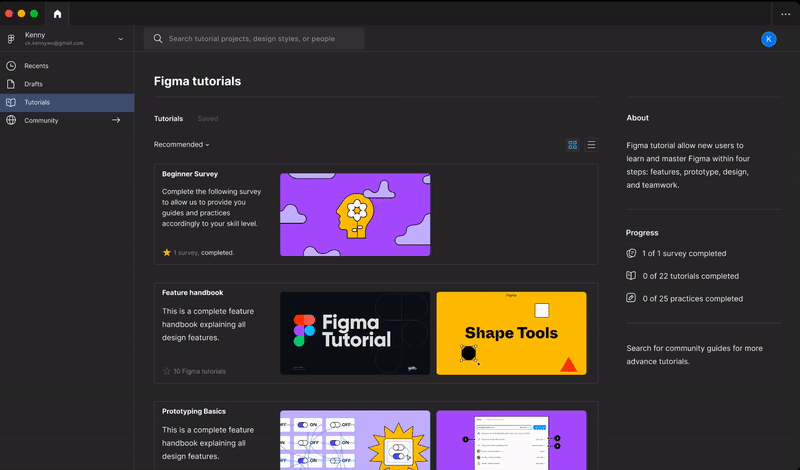Screen dimensions: 800x470
Task: Open the toggle switches prototyping thumbnail
Action: click(355, 440)
